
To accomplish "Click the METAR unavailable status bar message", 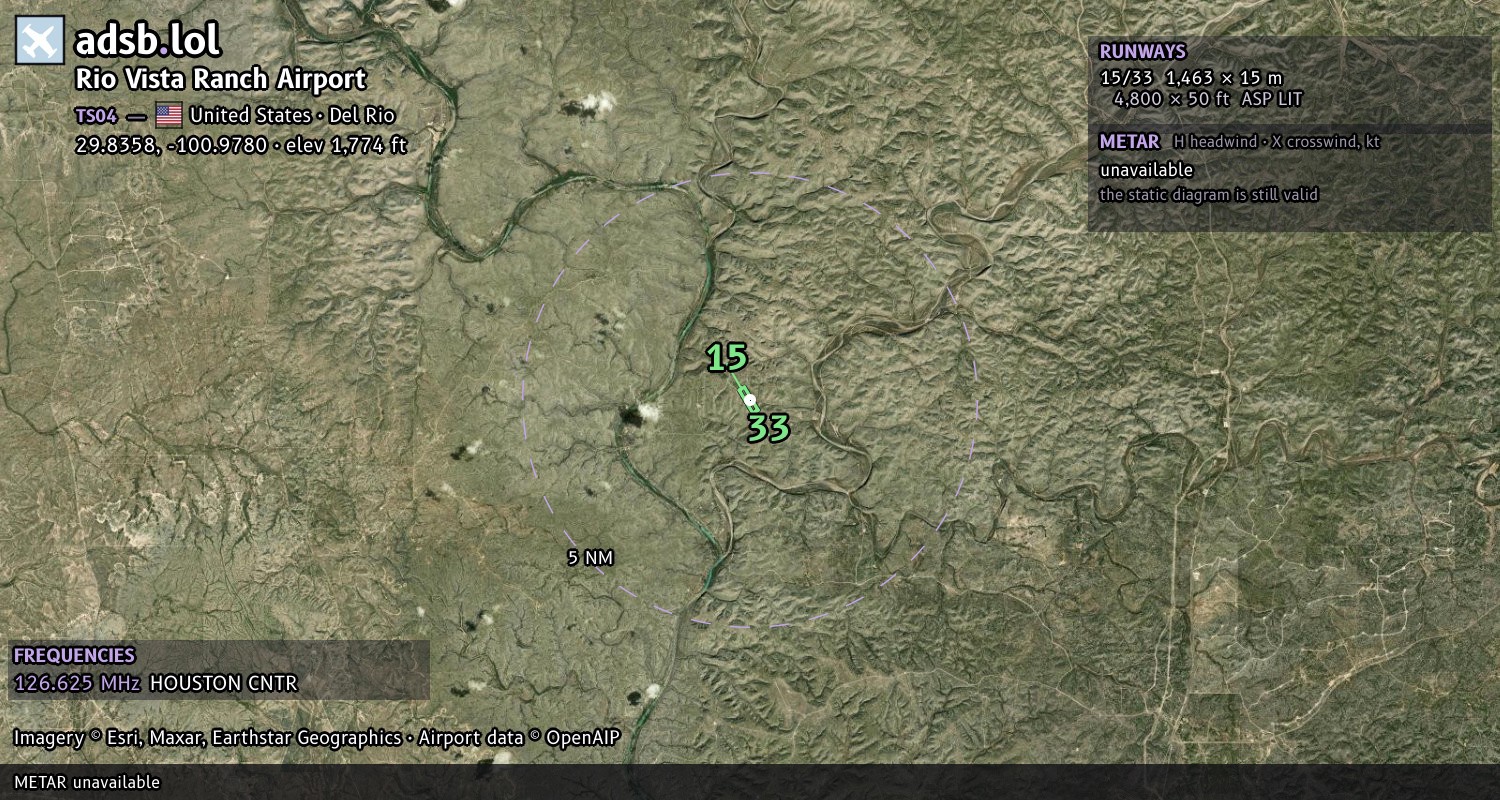I will click(x=87, y=782).
